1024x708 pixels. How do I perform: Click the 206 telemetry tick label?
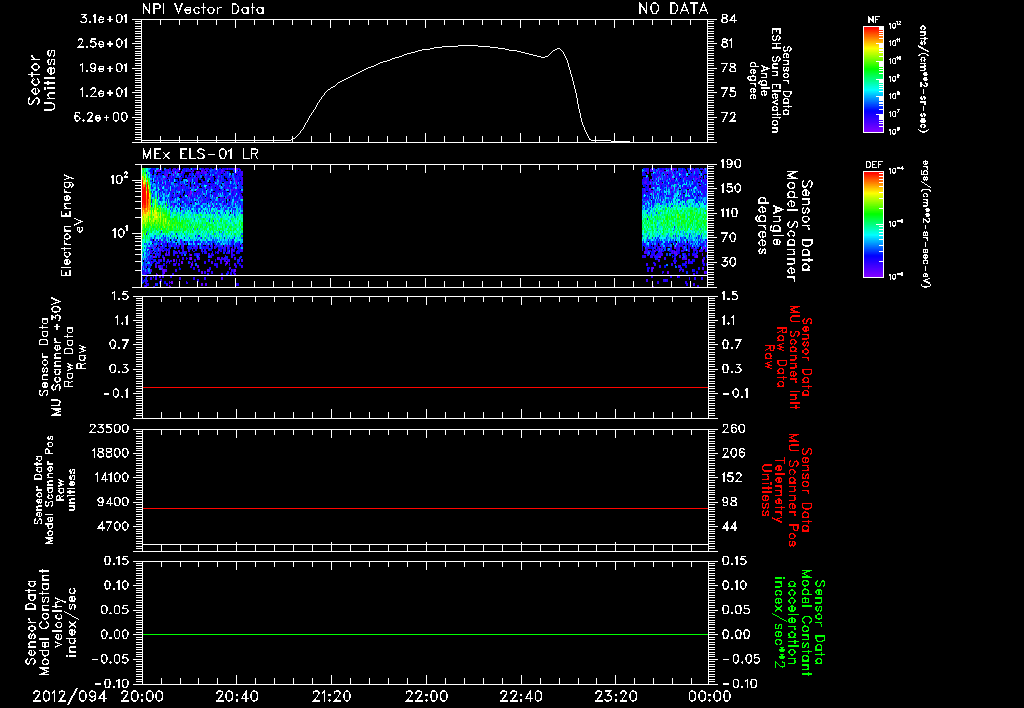tap(731, 453)
